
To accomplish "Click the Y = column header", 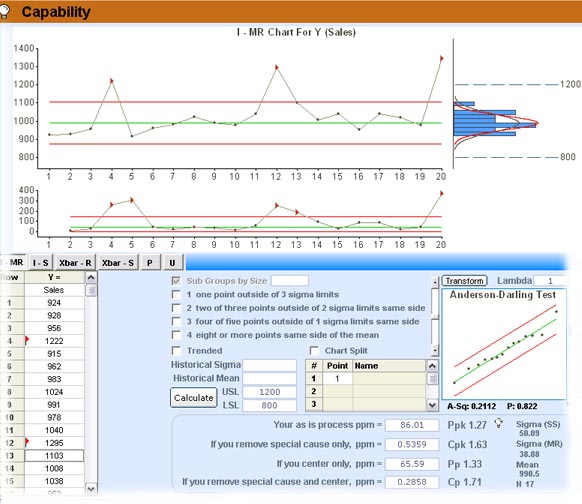I will (55, 278).
